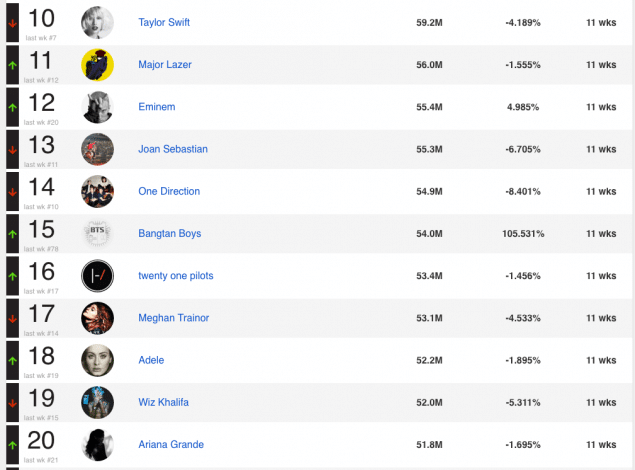Click Eminem's black-and-white avatar
This screenshot has height=470, width=635.
coord(97,107)
